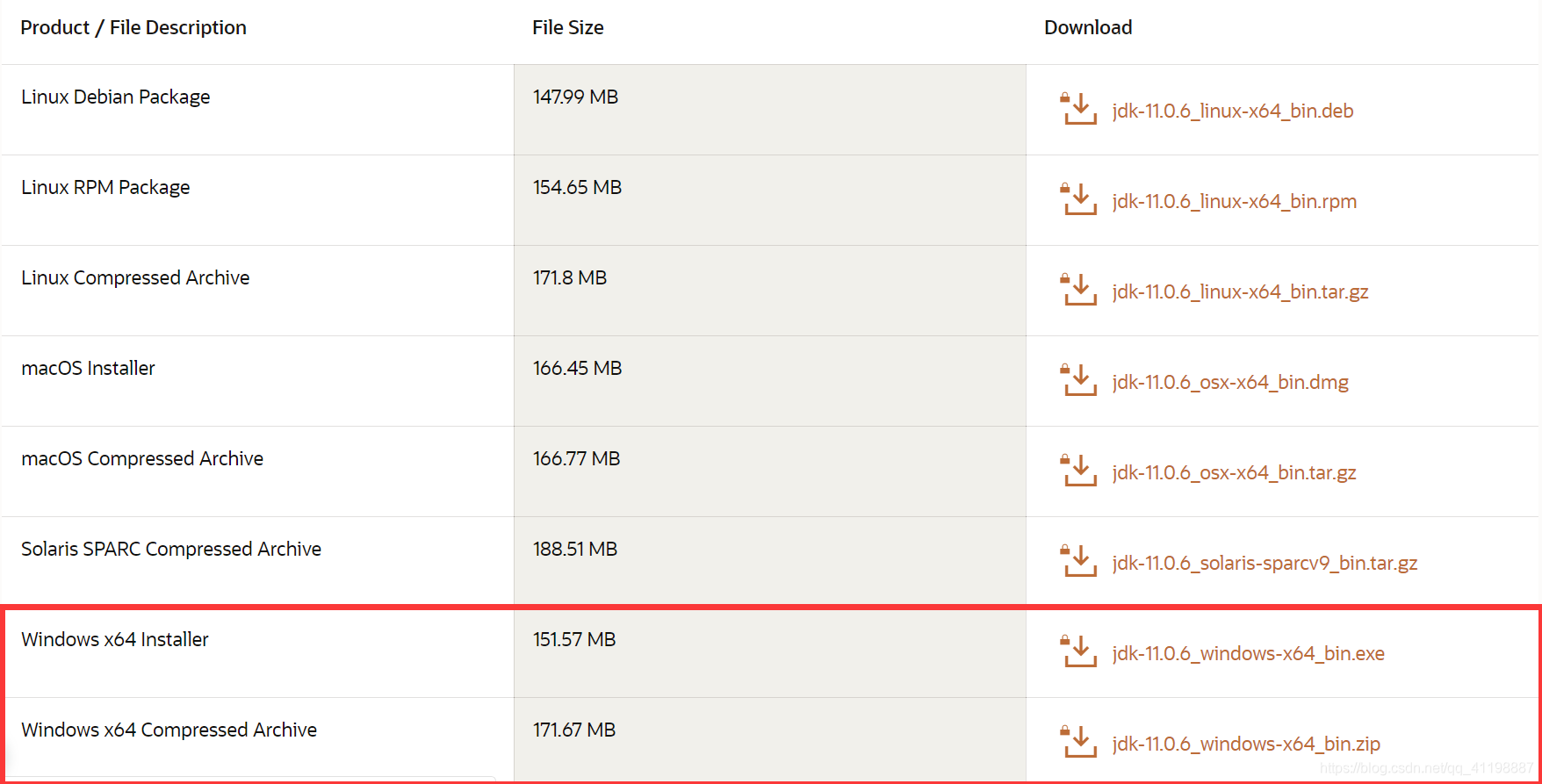Click download icon for windows-x64_bin.zip
This screenshot has height=784, width=1542.
pyautogui.click(x=1078, y=743)
